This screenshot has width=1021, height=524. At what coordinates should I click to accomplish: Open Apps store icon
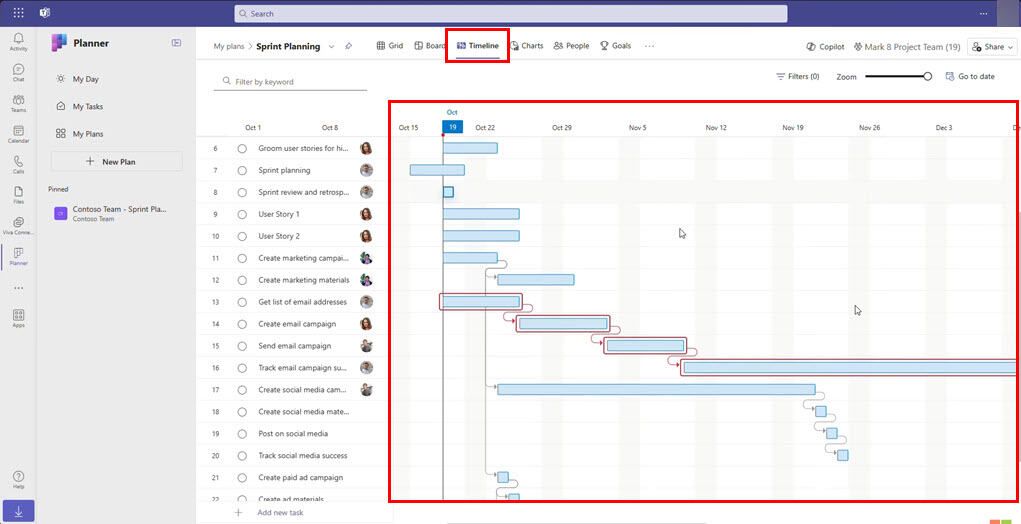pos(18,318)
